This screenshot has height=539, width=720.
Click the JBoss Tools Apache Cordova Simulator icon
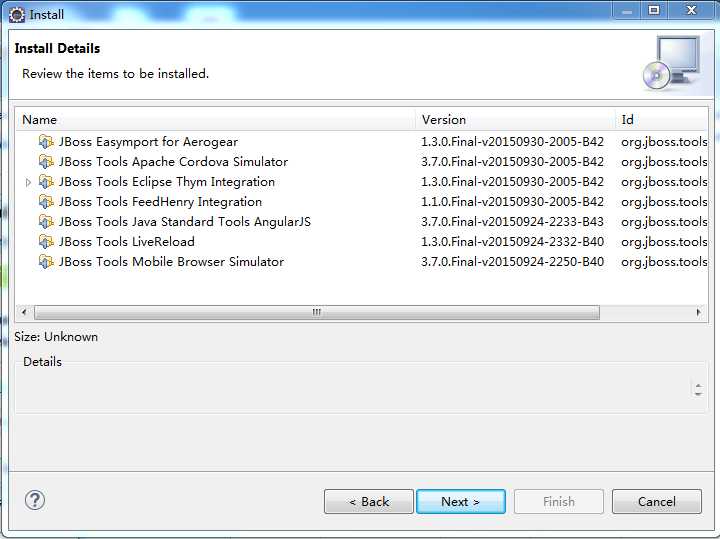[x=46, y=162]
